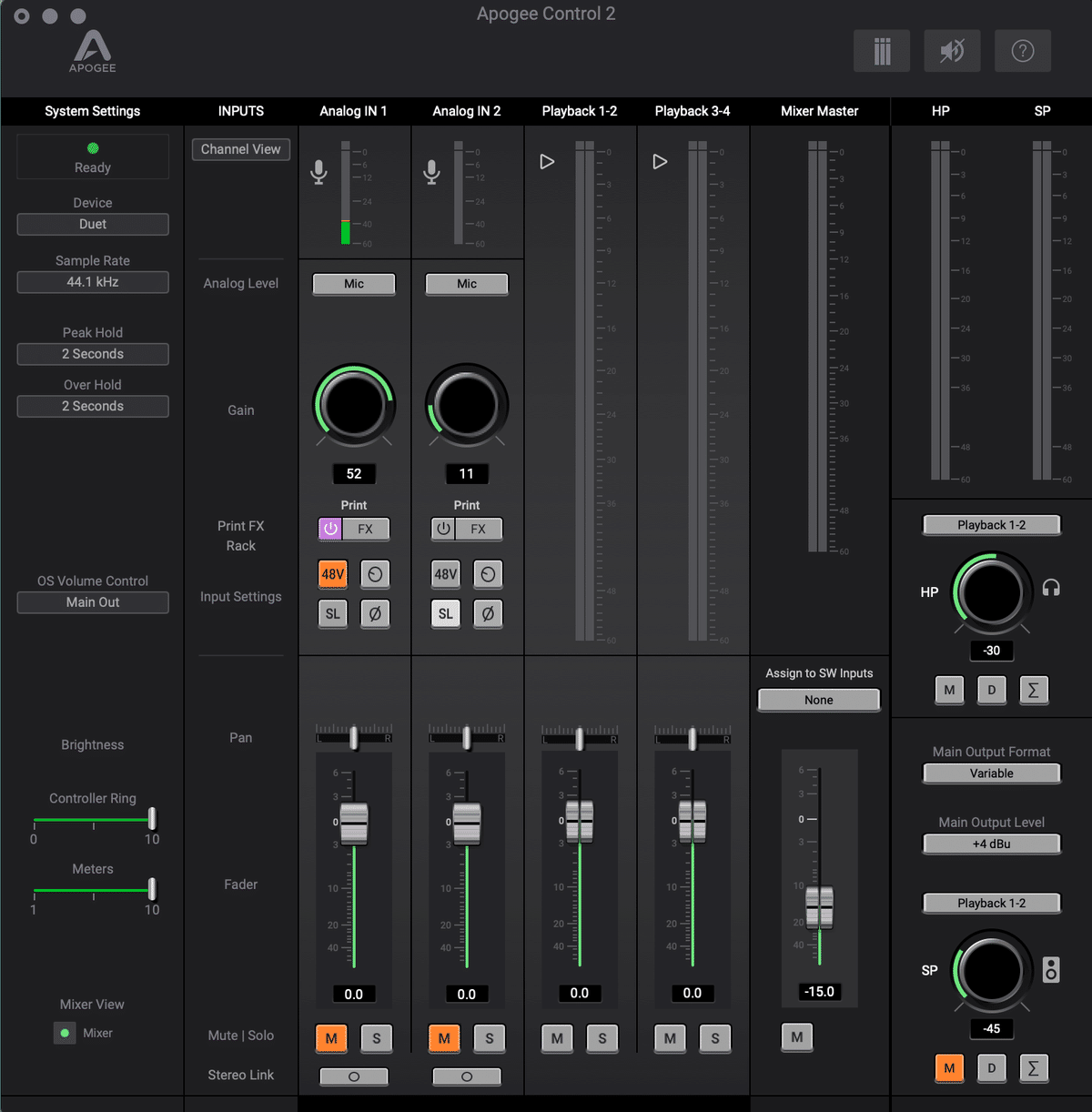Image resolution: width=1092 pixels, height=1112 pixels.
Task: Toggle Stereo Link under Analog IN 1
Action: pyautogui.click(x=354, y=1077)
